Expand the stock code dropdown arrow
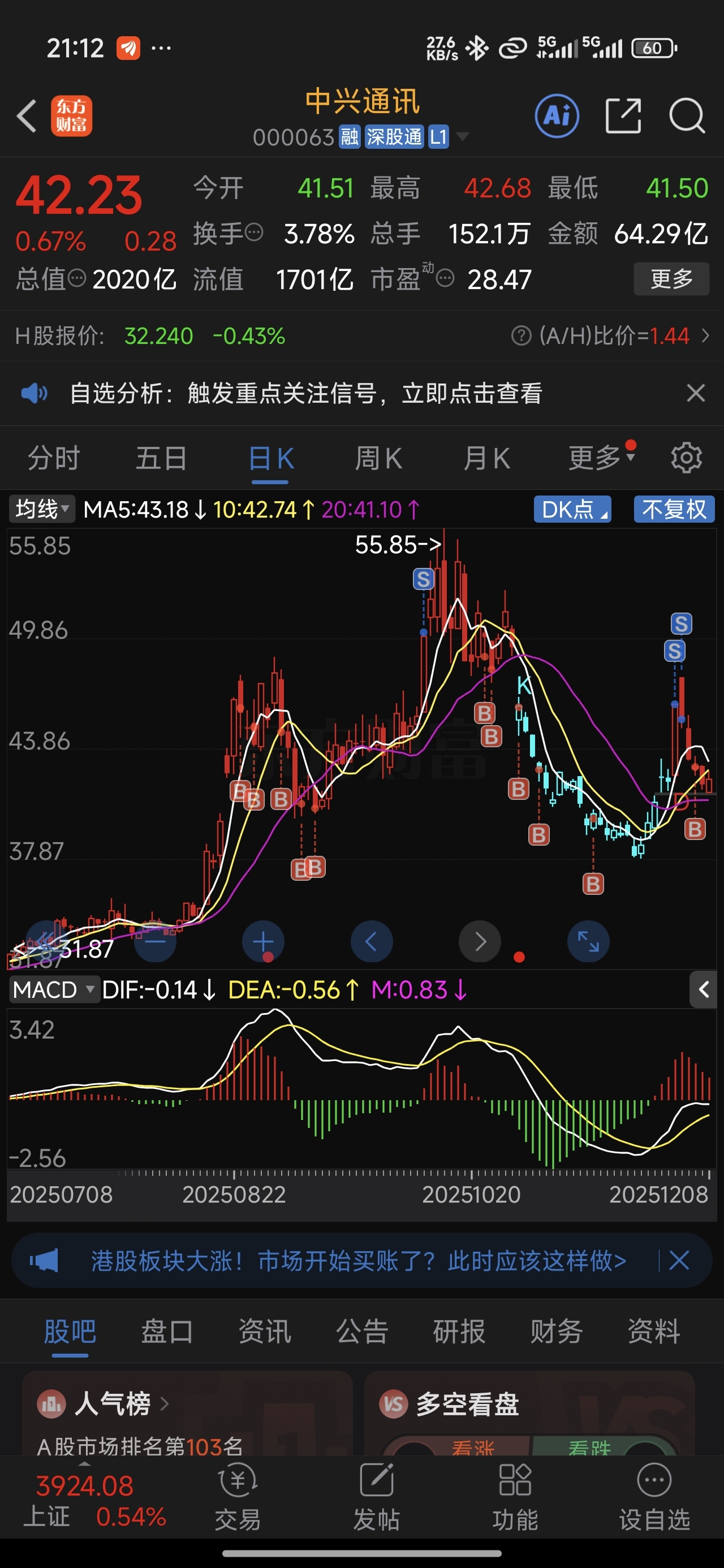The width and height of the screenshot is (724, 1568). pyautogui.click(x=463, y=136)
